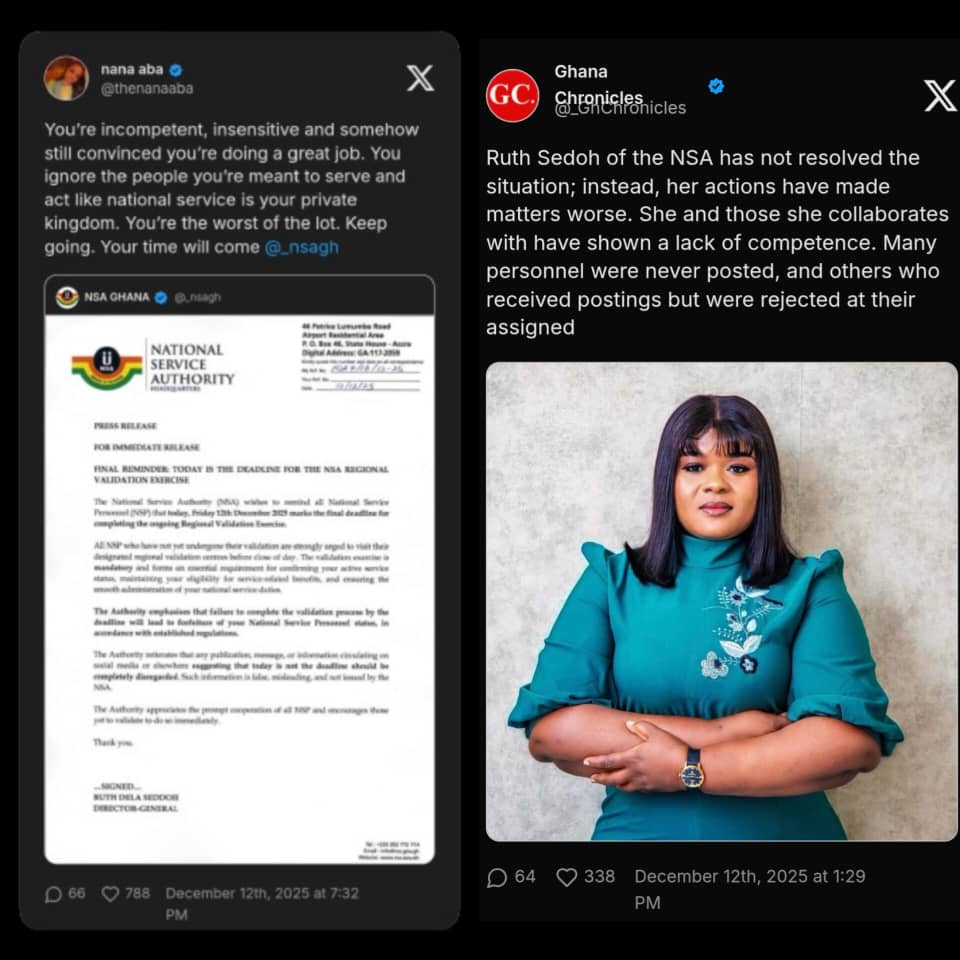Viewport: 960px width, 960px height.
Task: Open the @_GhChronicles handle
Action: pyautogui.click(x=620, y=108)
